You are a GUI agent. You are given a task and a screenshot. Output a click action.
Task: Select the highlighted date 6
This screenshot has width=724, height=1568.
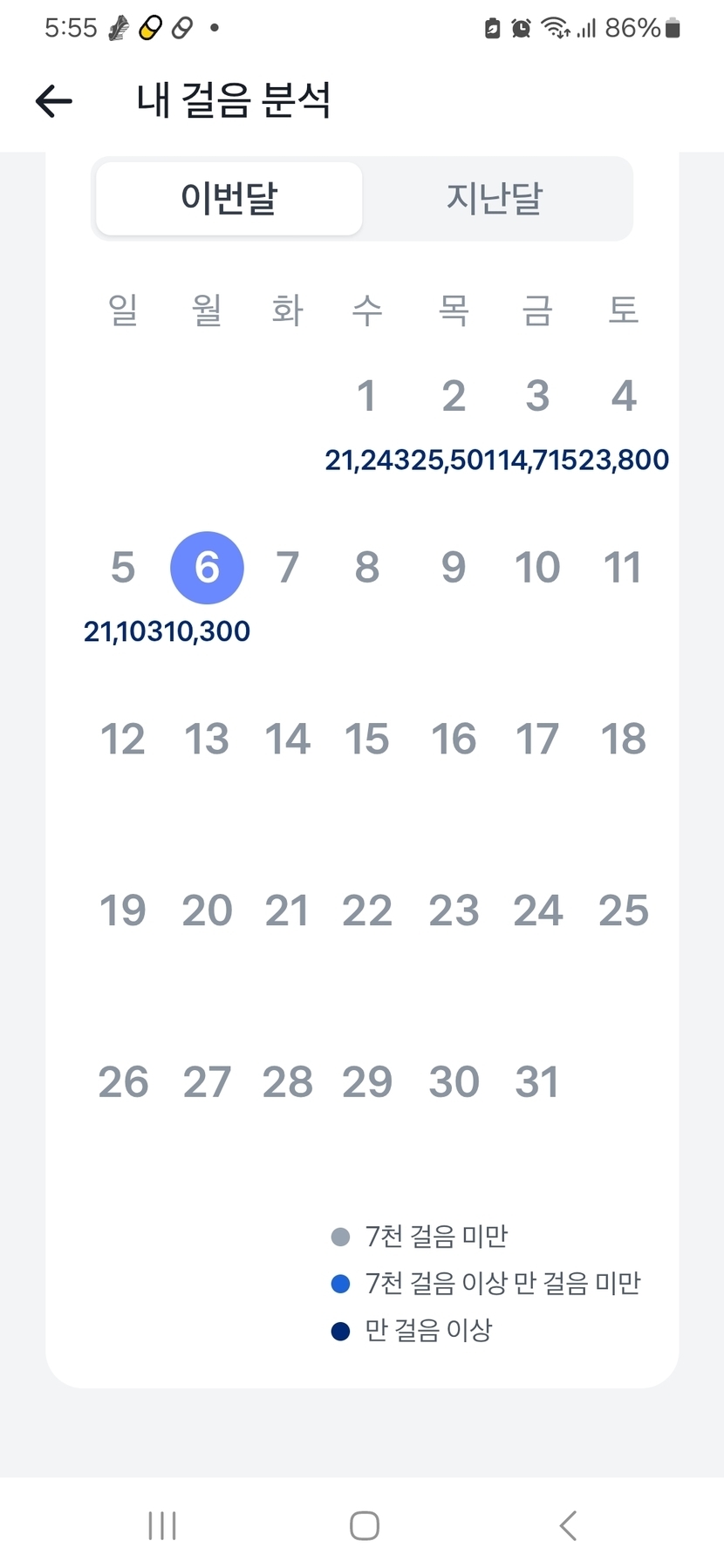(207, 568)
